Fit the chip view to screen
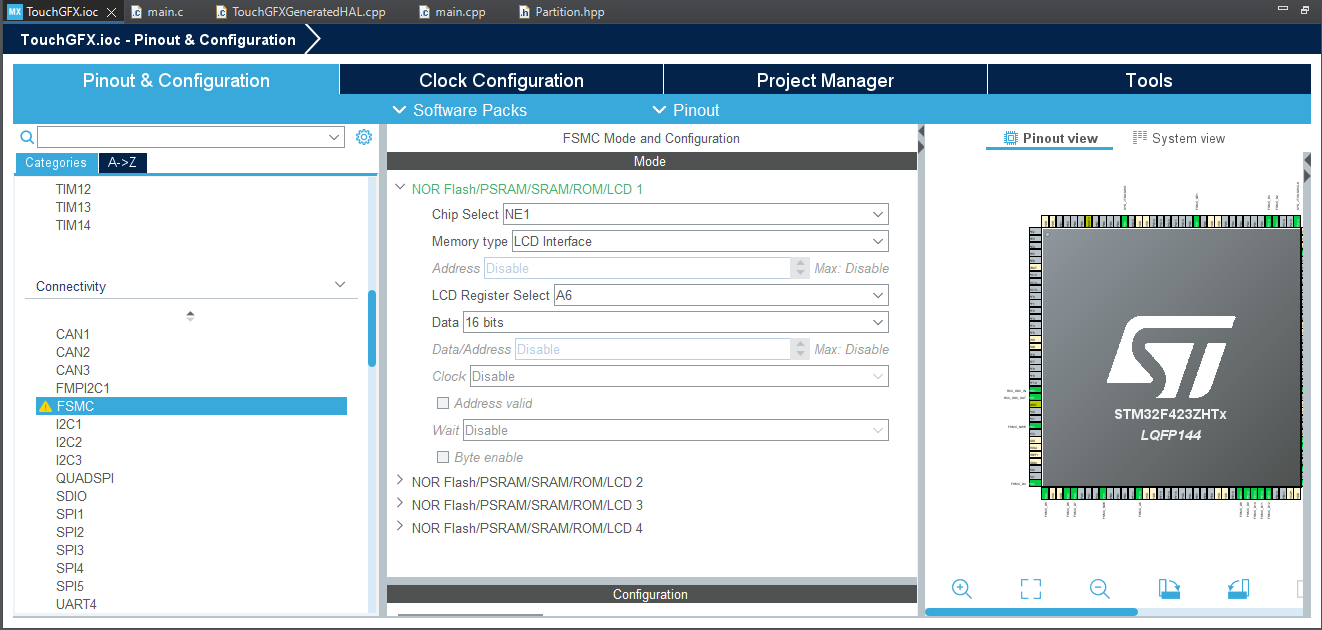 coord(1030,589)
